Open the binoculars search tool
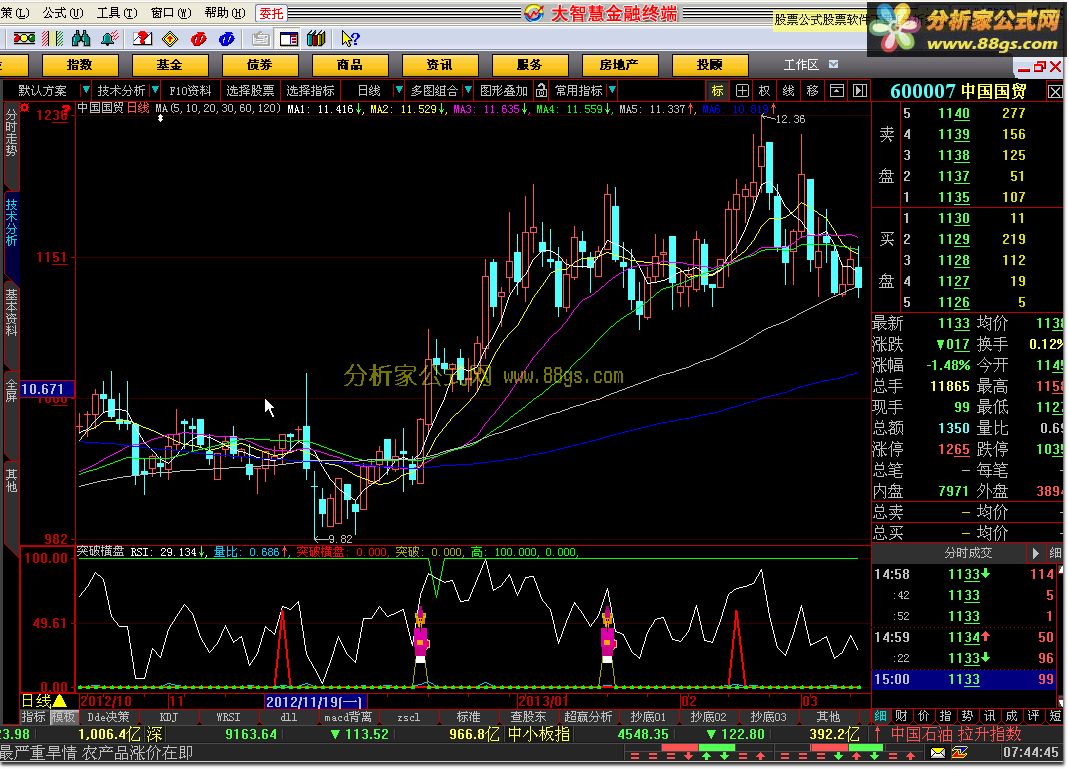 80,39
